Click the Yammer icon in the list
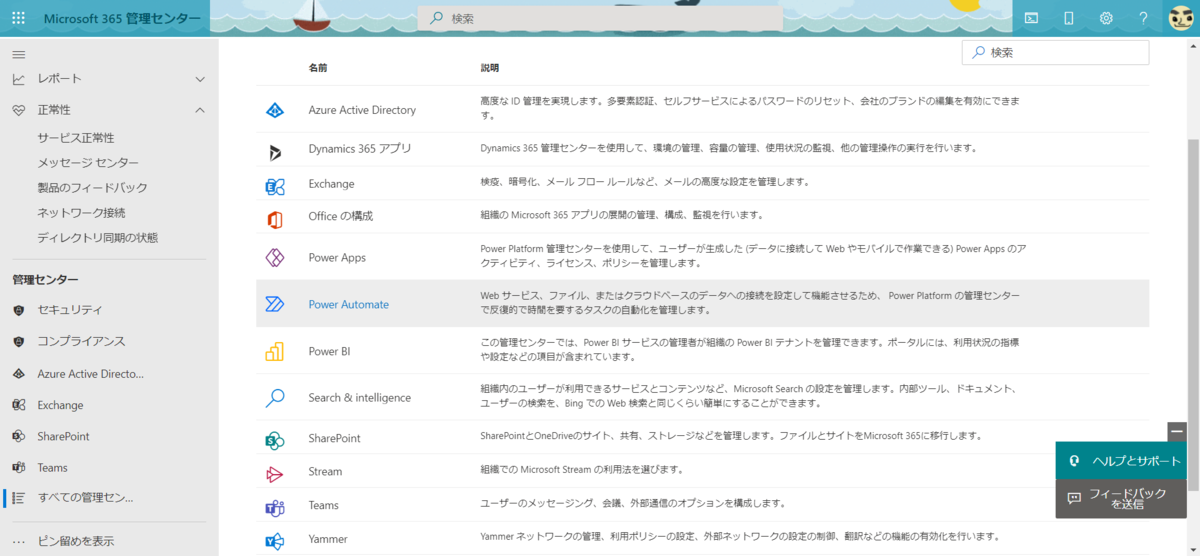Viewport: 1200px width, 556px height. [x=275, y=541]
